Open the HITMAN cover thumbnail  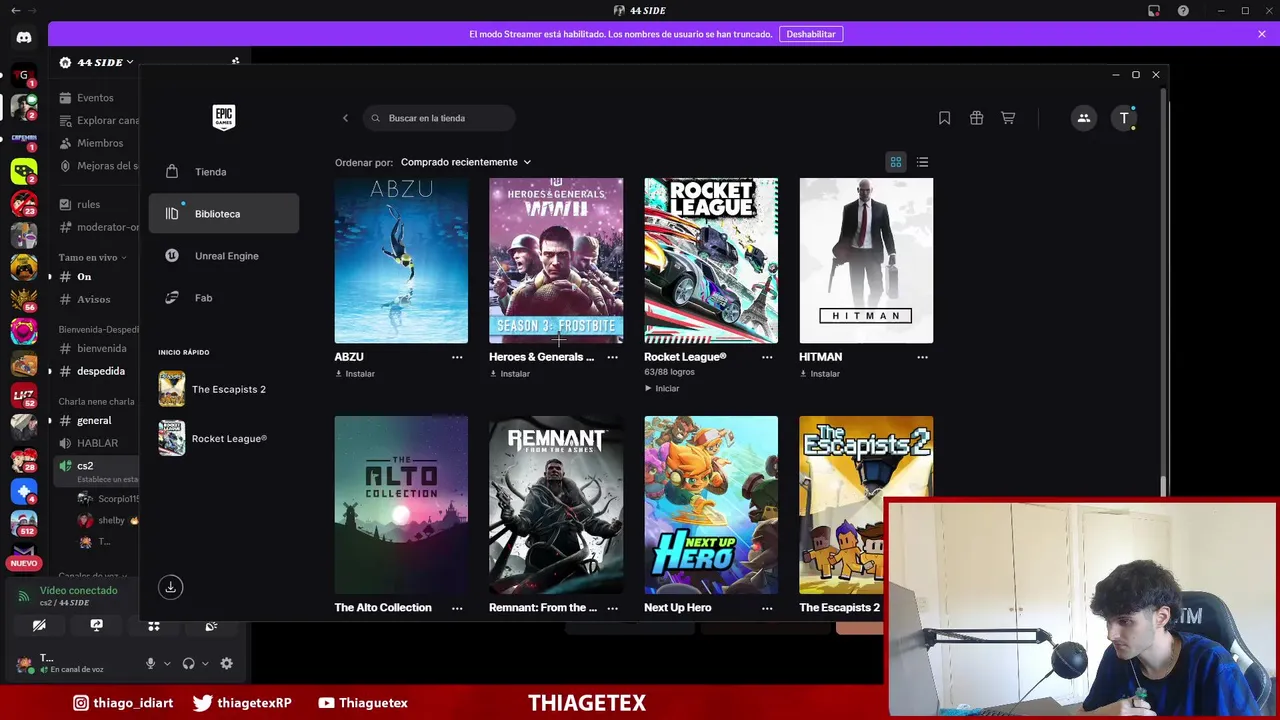pyautogui.click(x=866, y=261)
